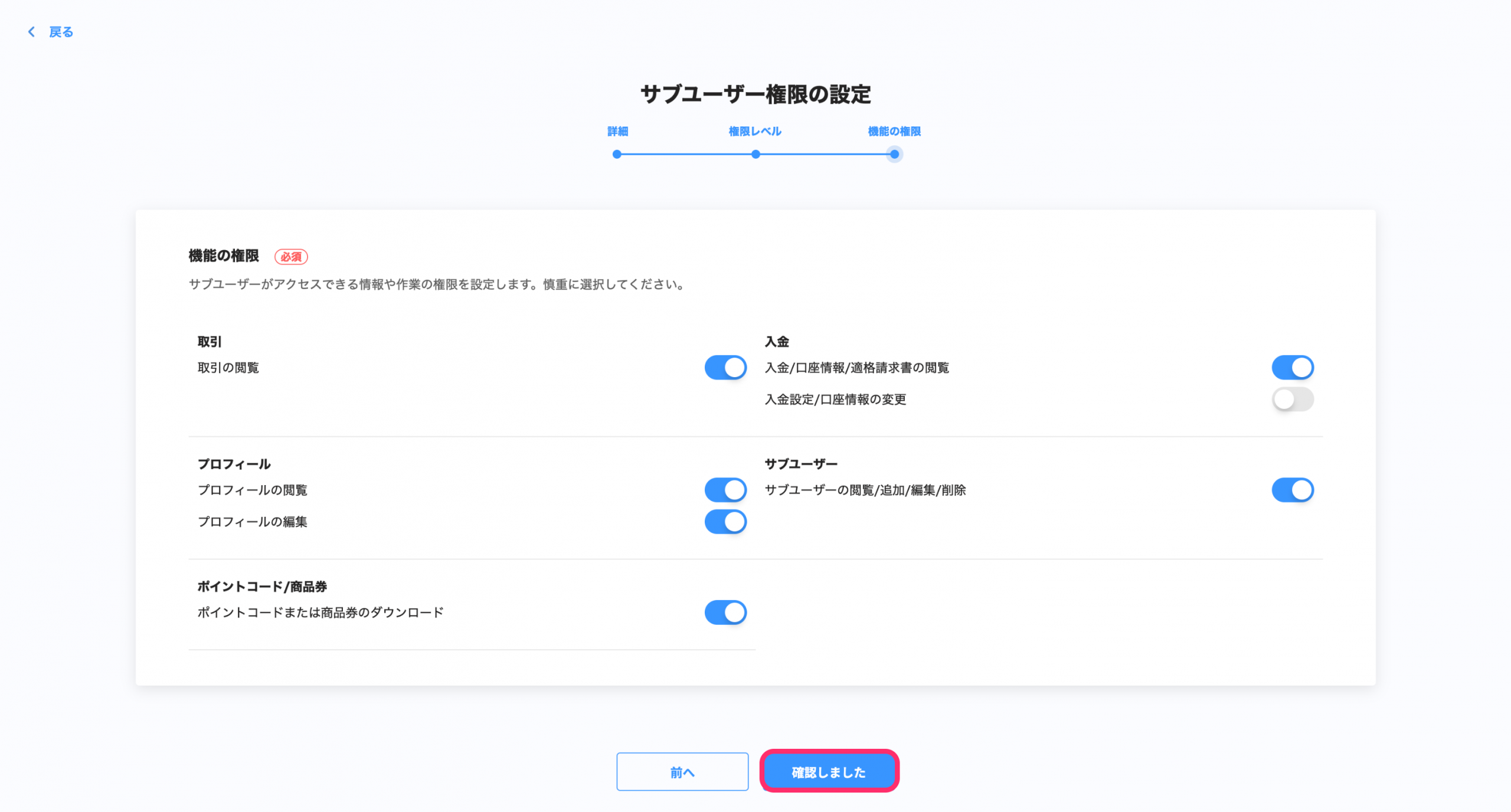Click the back chevron arrow icon
1511x812 pixels.
click(x=32, y=32)
